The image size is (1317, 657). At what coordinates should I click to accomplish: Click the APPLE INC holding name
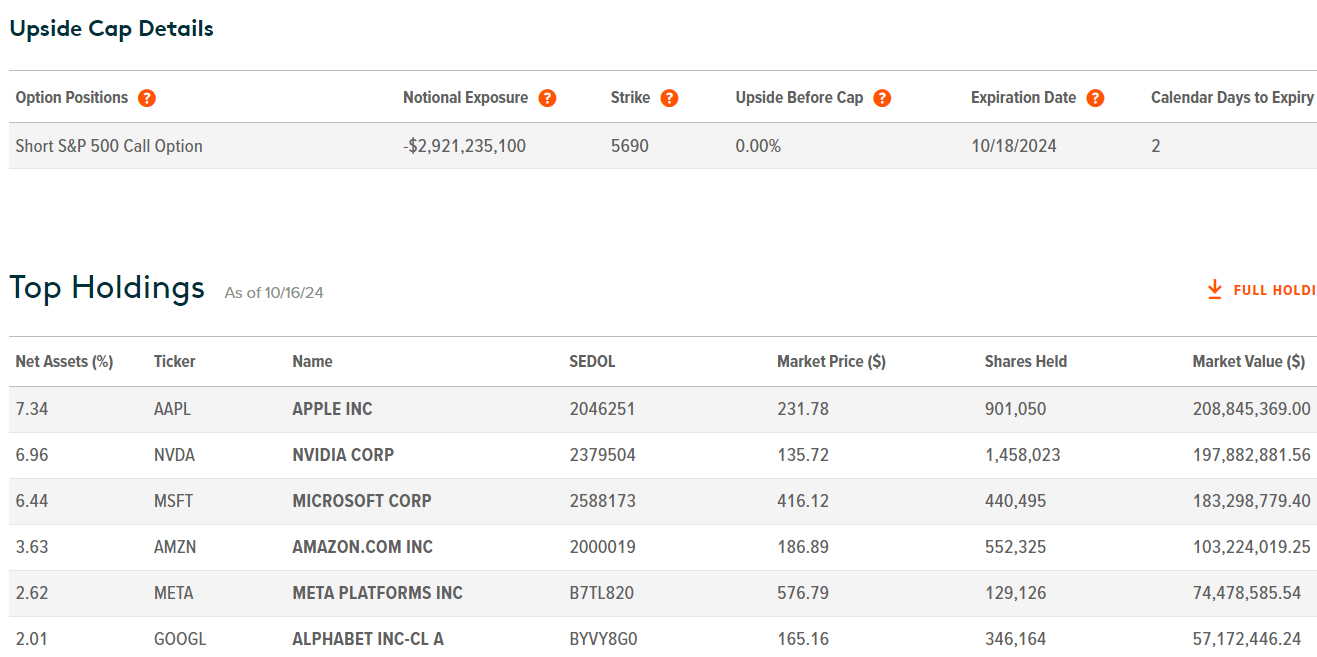click(332, 409)
